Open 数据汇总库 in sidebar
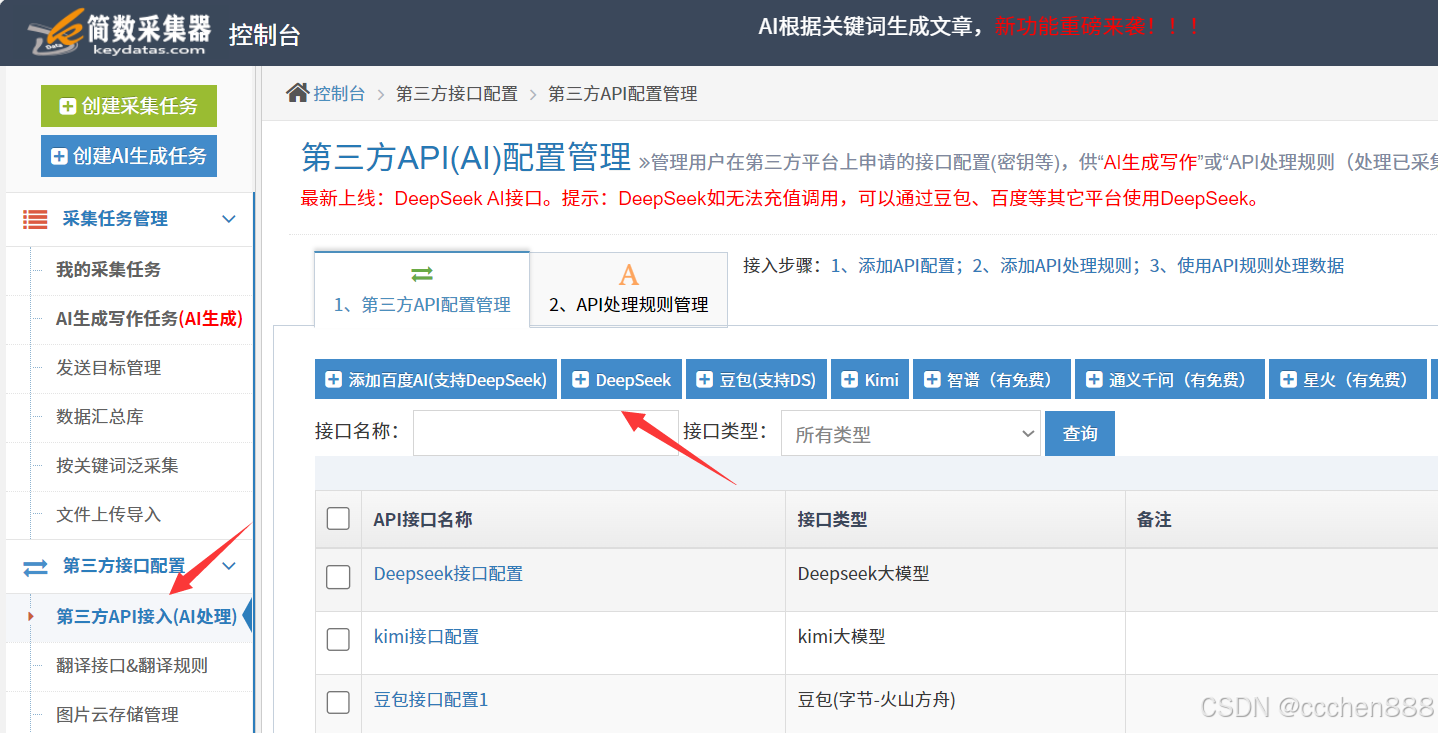The width and height of the screenshot is (1438, 733). [x=100, y=417]
